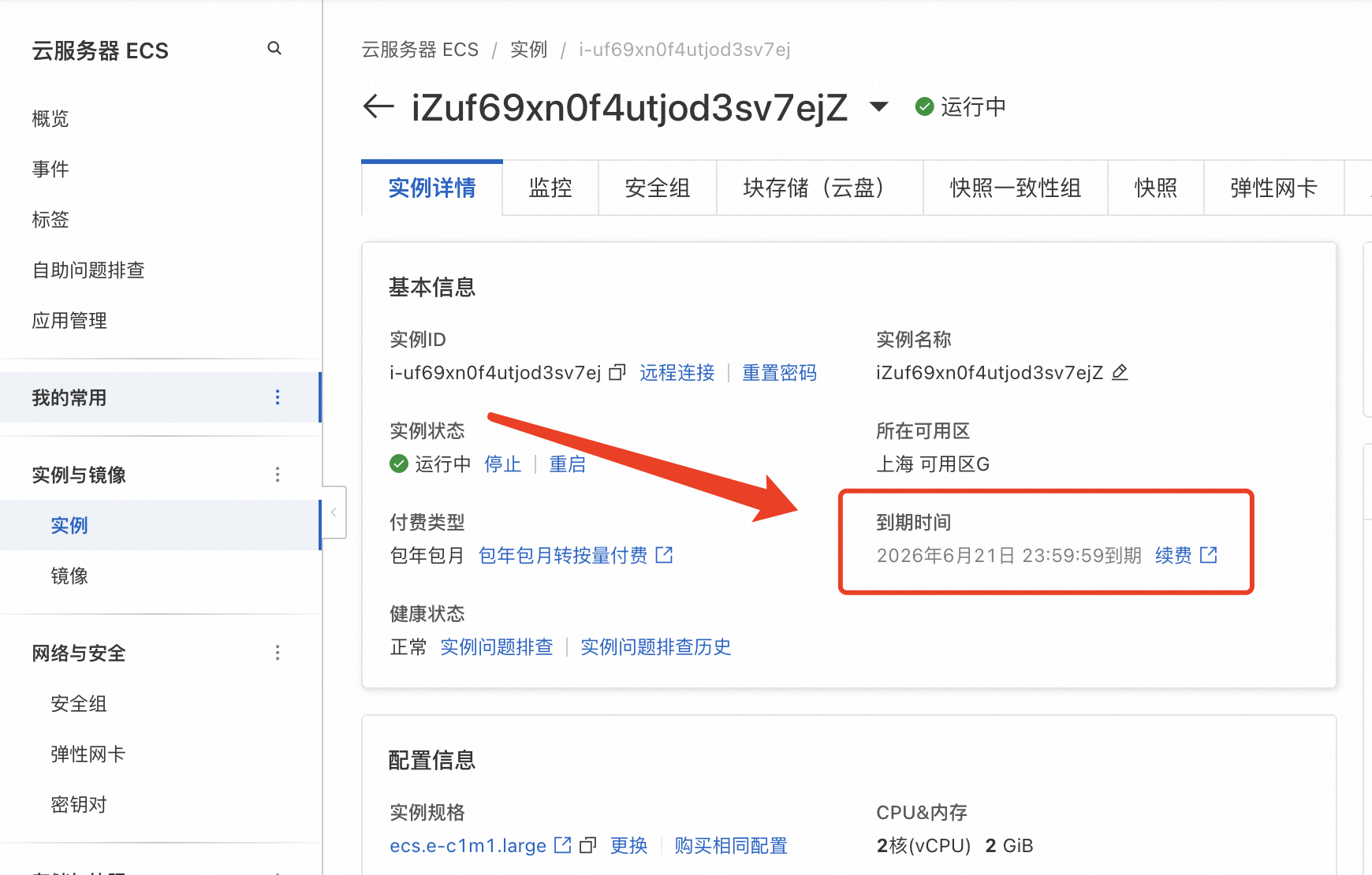
Task: Click the back arrow beside instance name
Action: pos(378,106)
